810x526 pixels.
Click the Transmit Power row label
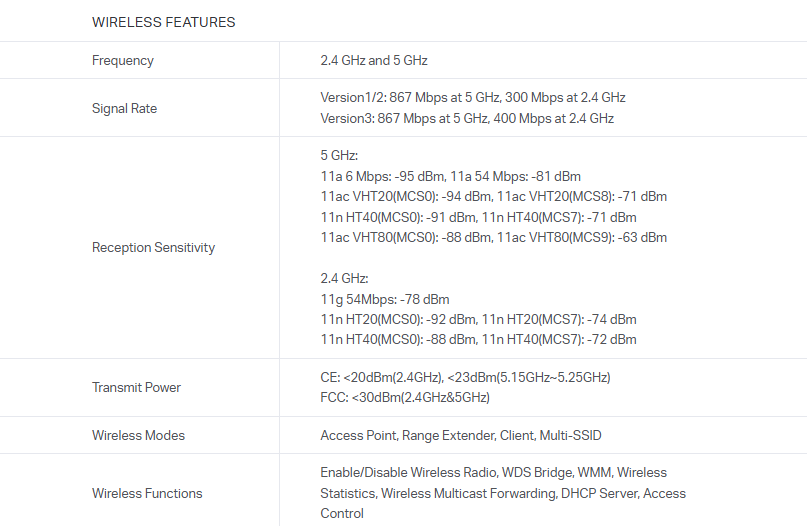(137, 387)
